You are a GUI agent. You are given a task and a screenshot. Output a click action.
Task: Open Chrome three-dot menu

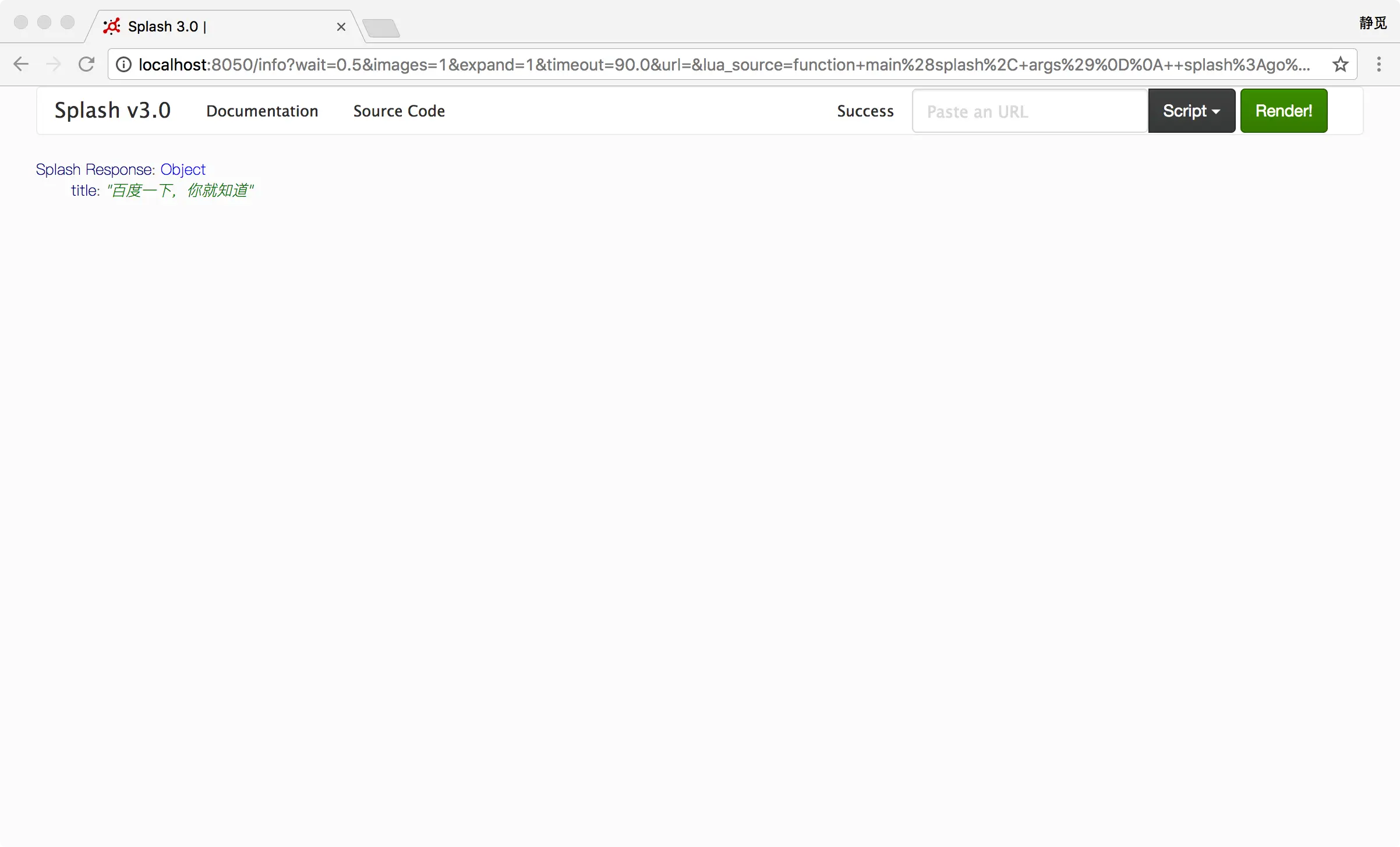coord(1378,64)
